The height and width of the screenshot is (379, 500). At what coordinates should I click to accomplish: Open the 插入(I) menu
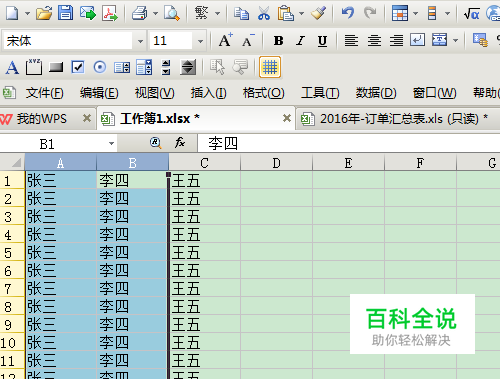pos(208,93)
